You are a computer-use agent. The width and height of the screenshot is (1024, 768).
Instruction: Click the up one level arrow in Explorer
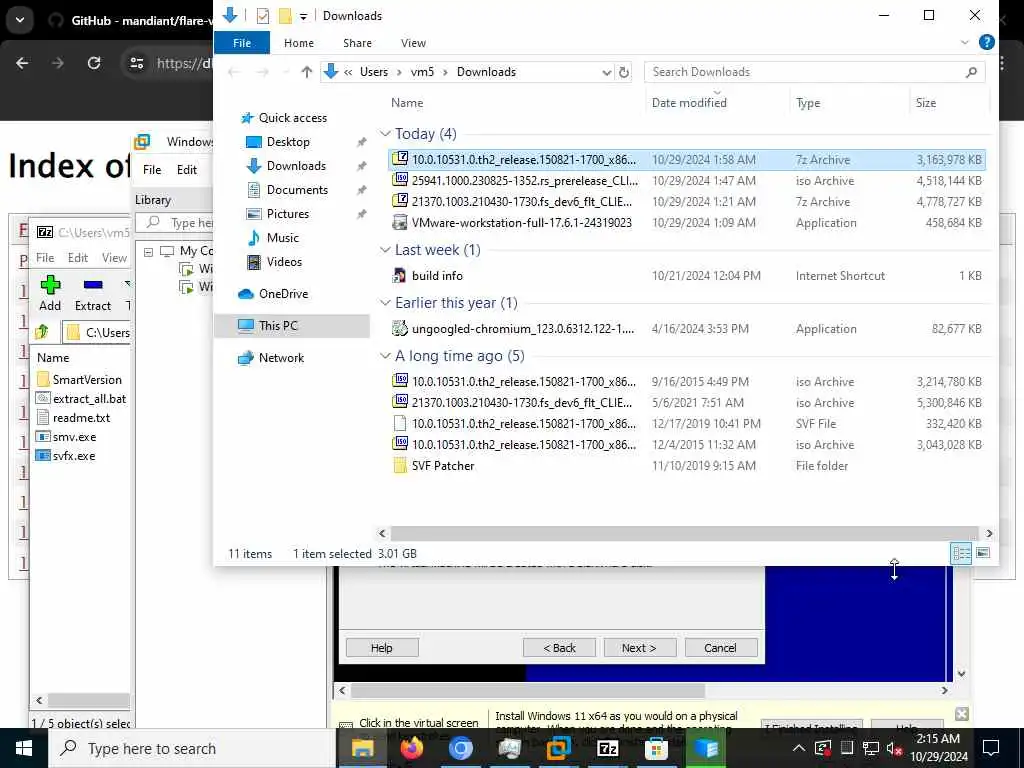306,72
